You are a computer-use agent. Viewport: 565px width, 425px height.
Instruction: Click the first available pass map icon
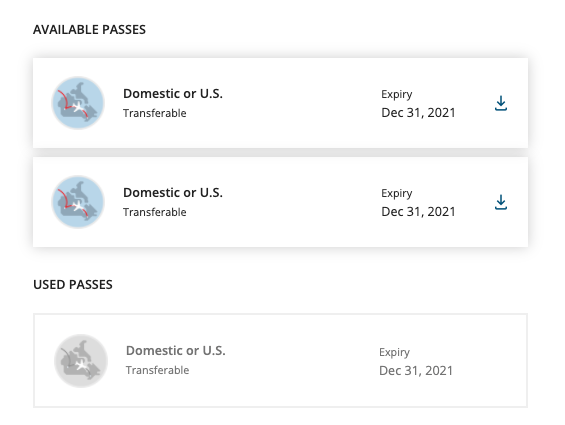(x=78, y=103)
